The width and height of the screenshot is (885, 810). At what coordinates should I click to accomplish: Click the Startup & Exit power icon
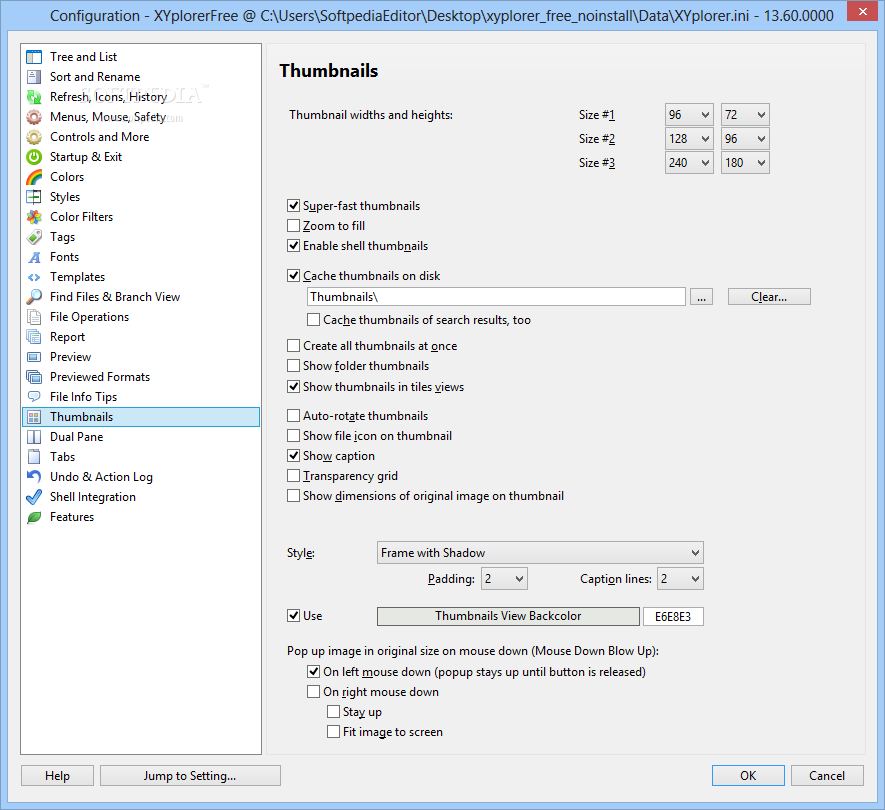pyautogui.click(x=34, y=157)
